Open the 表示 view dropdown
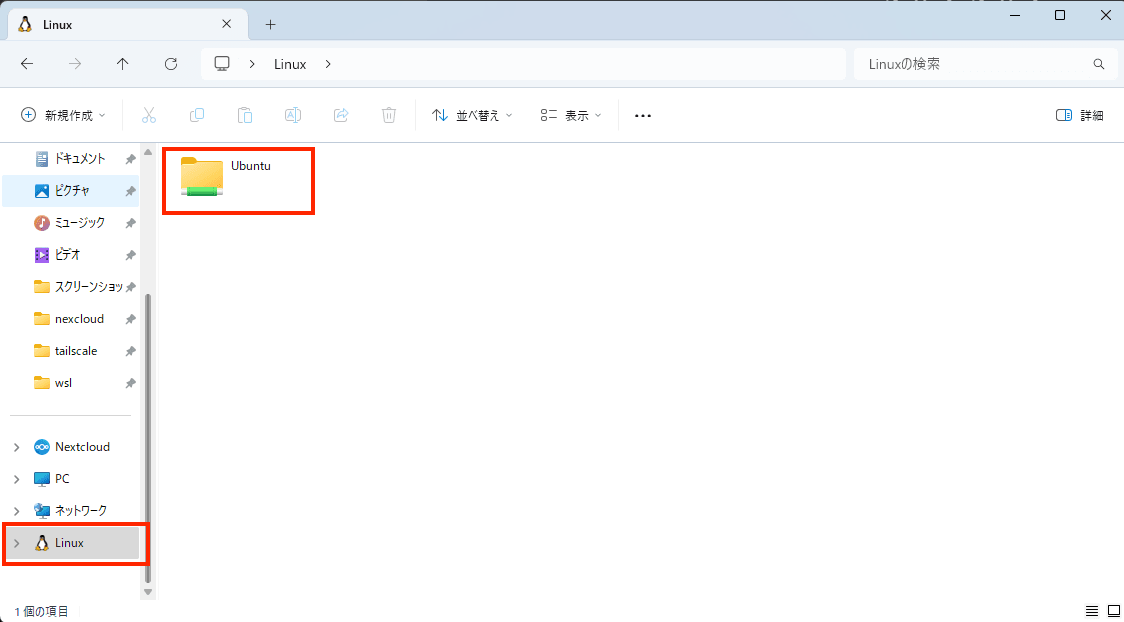This screenshot has width=1124, height=622. pos(570,115)
